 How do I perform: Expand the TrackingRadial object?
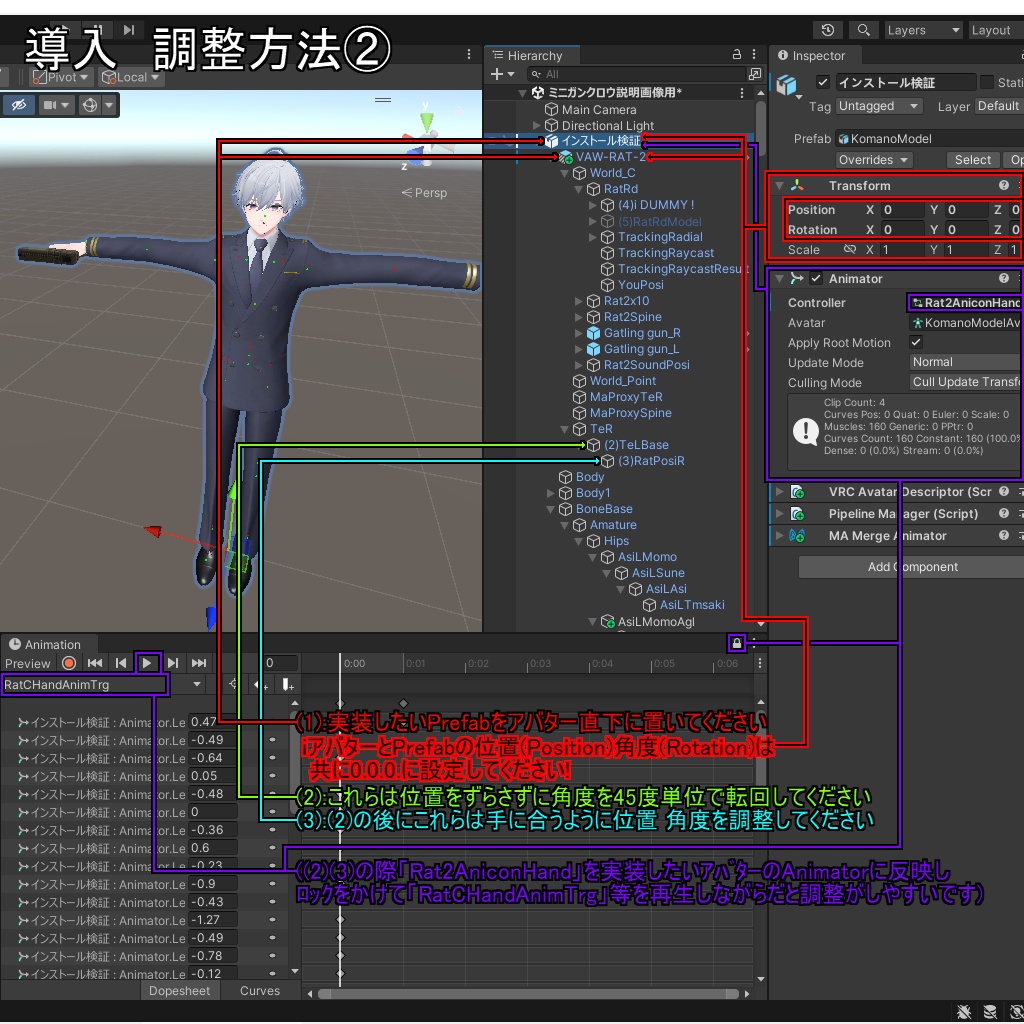pos(592,237)
